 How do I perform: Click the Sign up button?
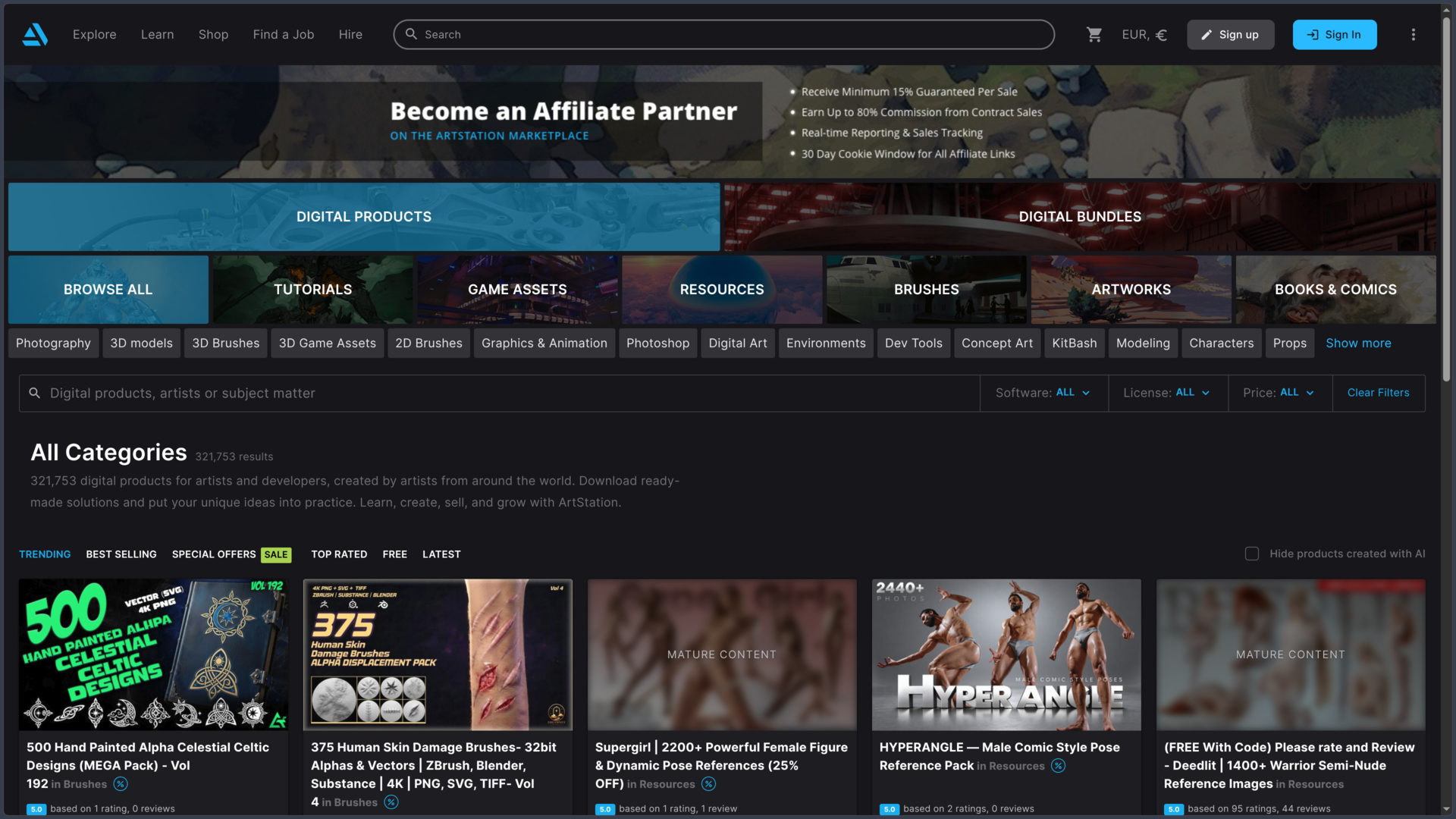(x=1230, y=35)
